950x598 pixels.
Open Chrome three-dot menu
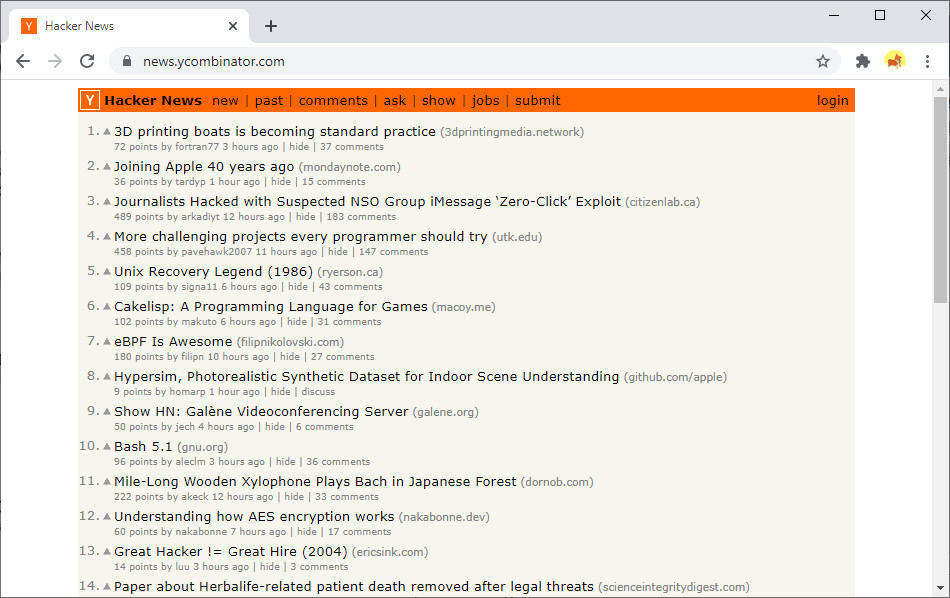927,61
